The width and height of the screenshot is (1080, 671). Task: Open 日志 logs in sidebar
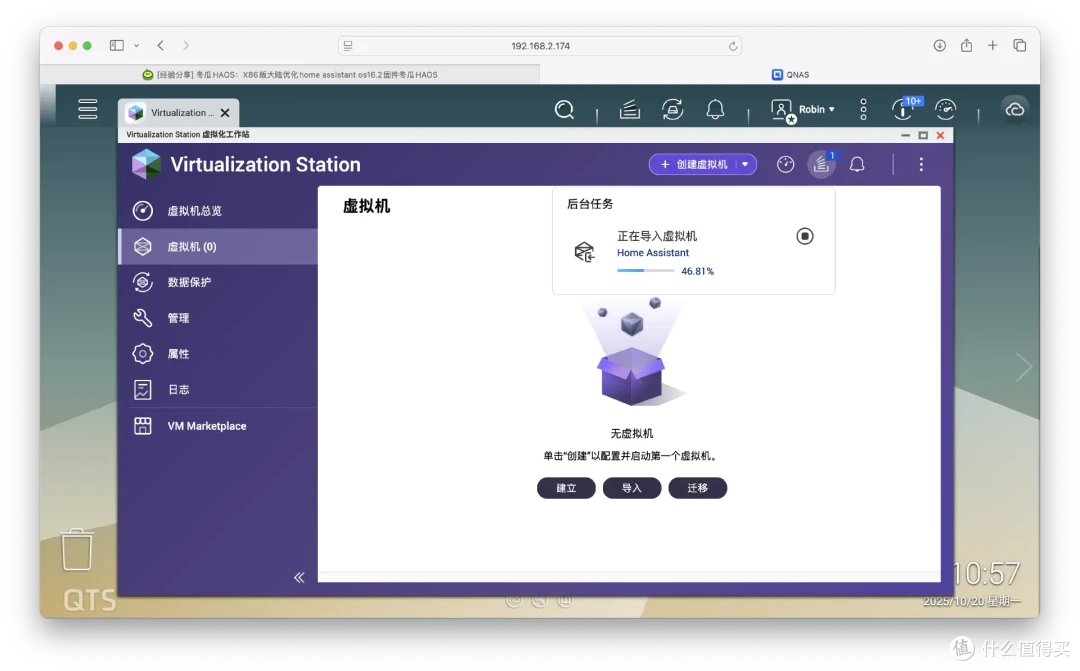pos(218,390)
